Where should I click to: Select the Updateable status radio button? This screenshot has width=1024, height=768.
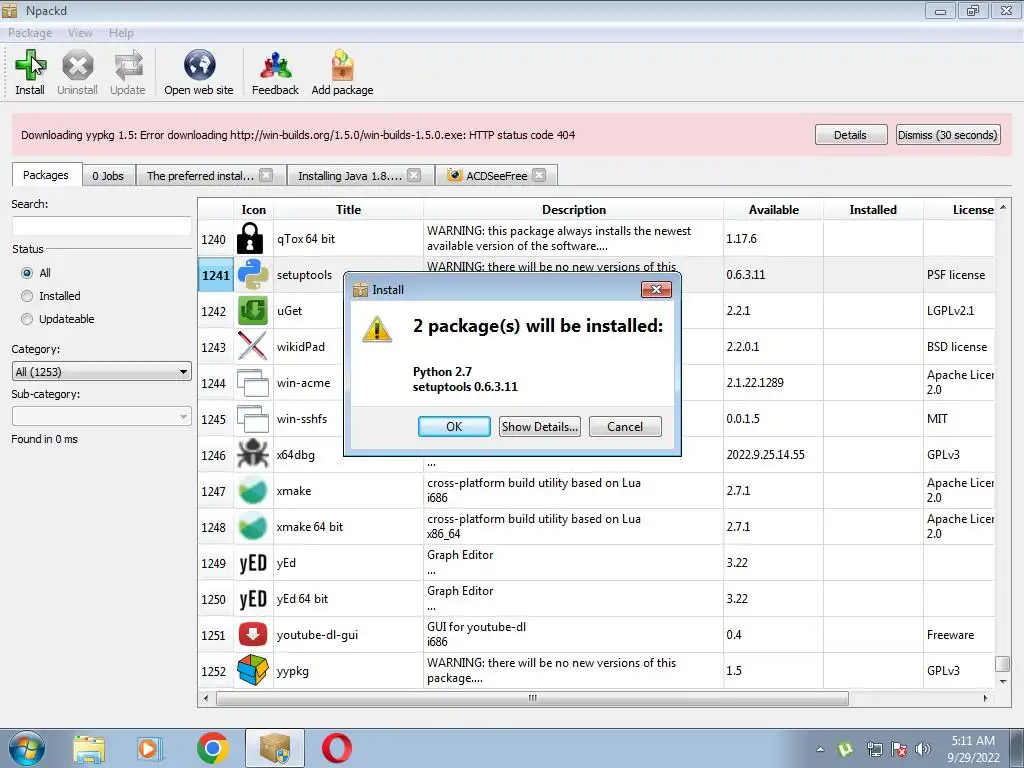tap(27, 319)
